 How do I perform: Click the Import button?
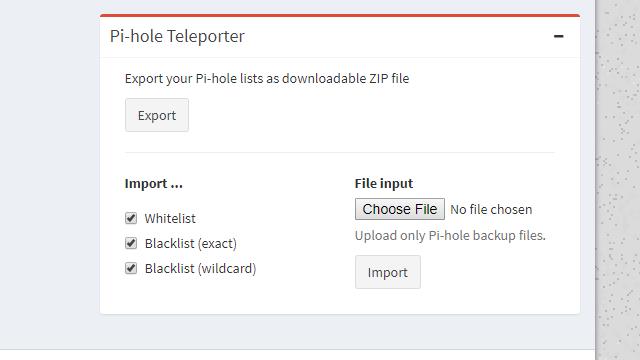click(387, 272)
